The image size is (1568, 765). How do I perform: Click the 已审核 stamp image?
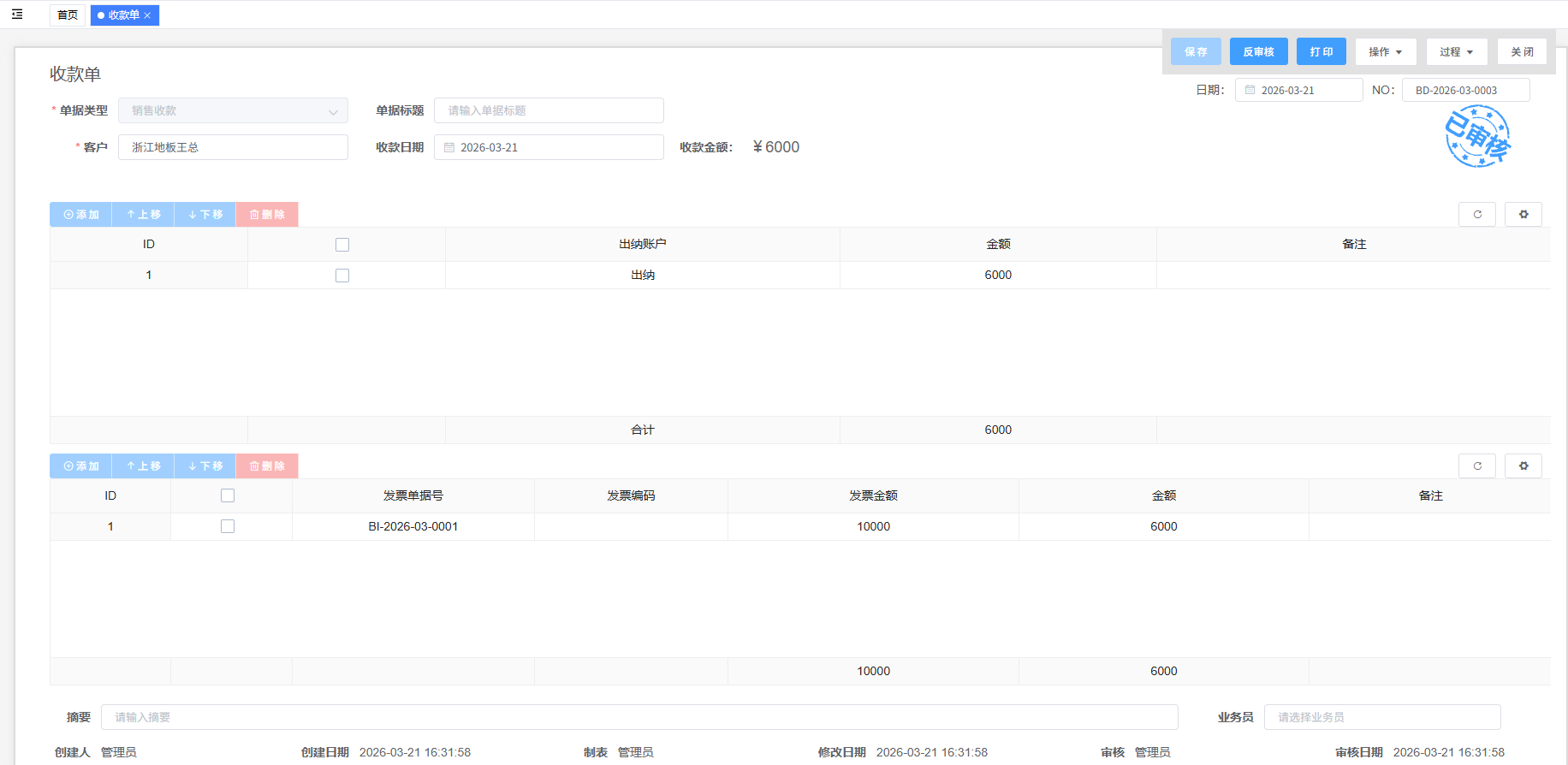pyautogui.click(x=1477, y=137)
